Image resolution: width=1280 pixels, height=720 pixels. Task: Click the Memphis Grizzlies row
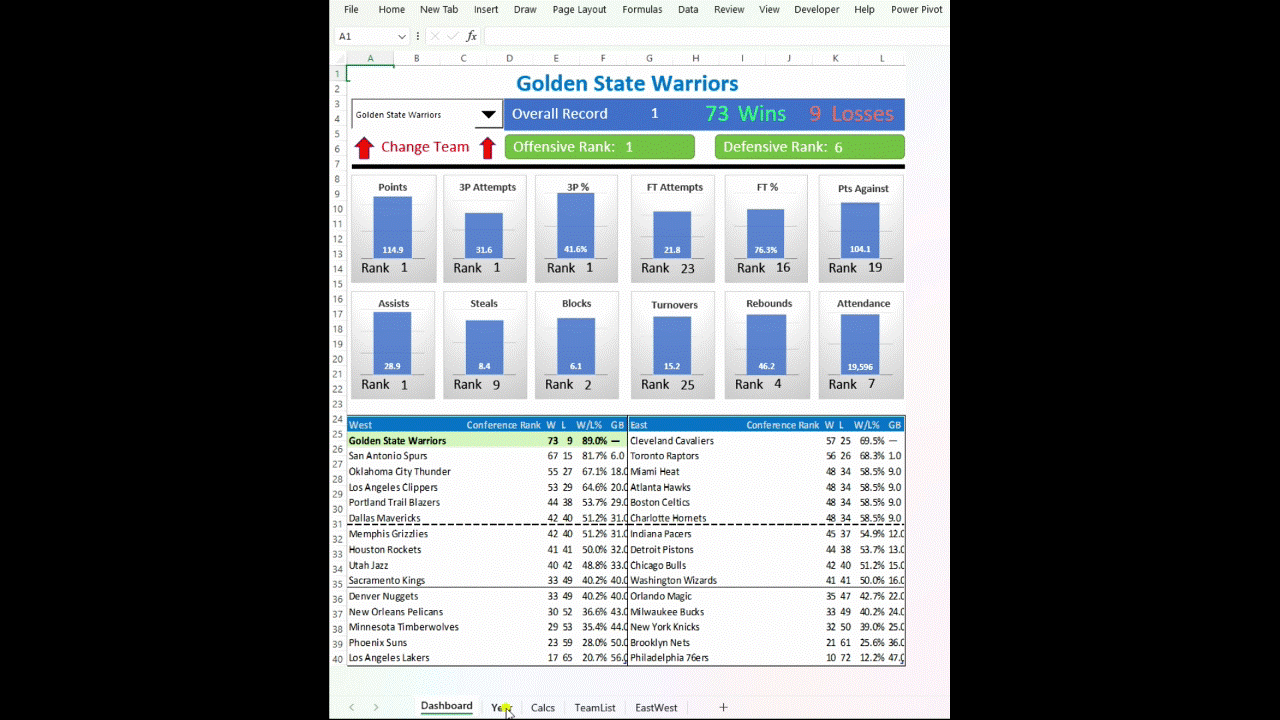(x=487, y=534)
